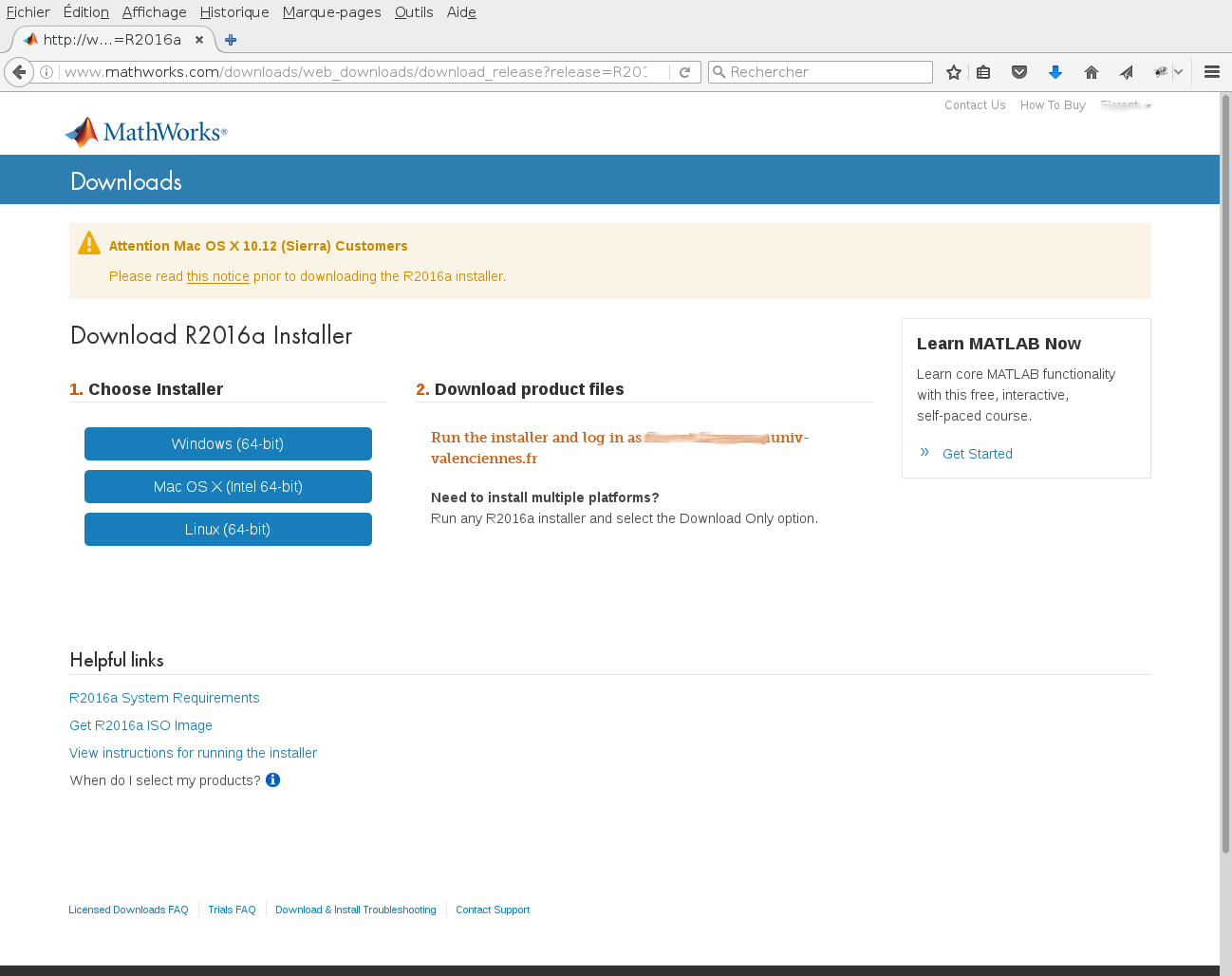
Task: Click 'Need to install multiple platforms?' text
Action: [545, 497]
